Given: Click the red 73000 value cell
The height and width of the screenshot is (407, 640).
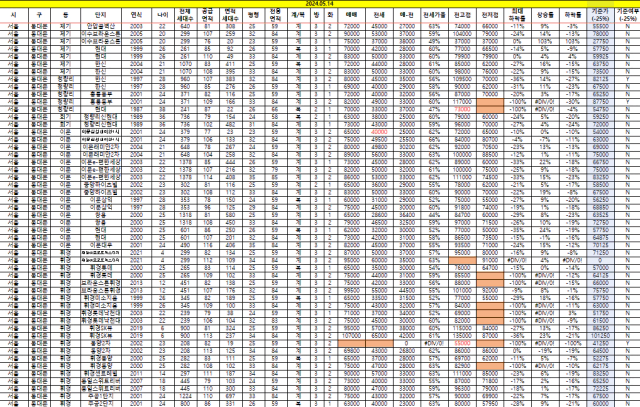Looking at the screenshot, I should click(x=462, y=109).
